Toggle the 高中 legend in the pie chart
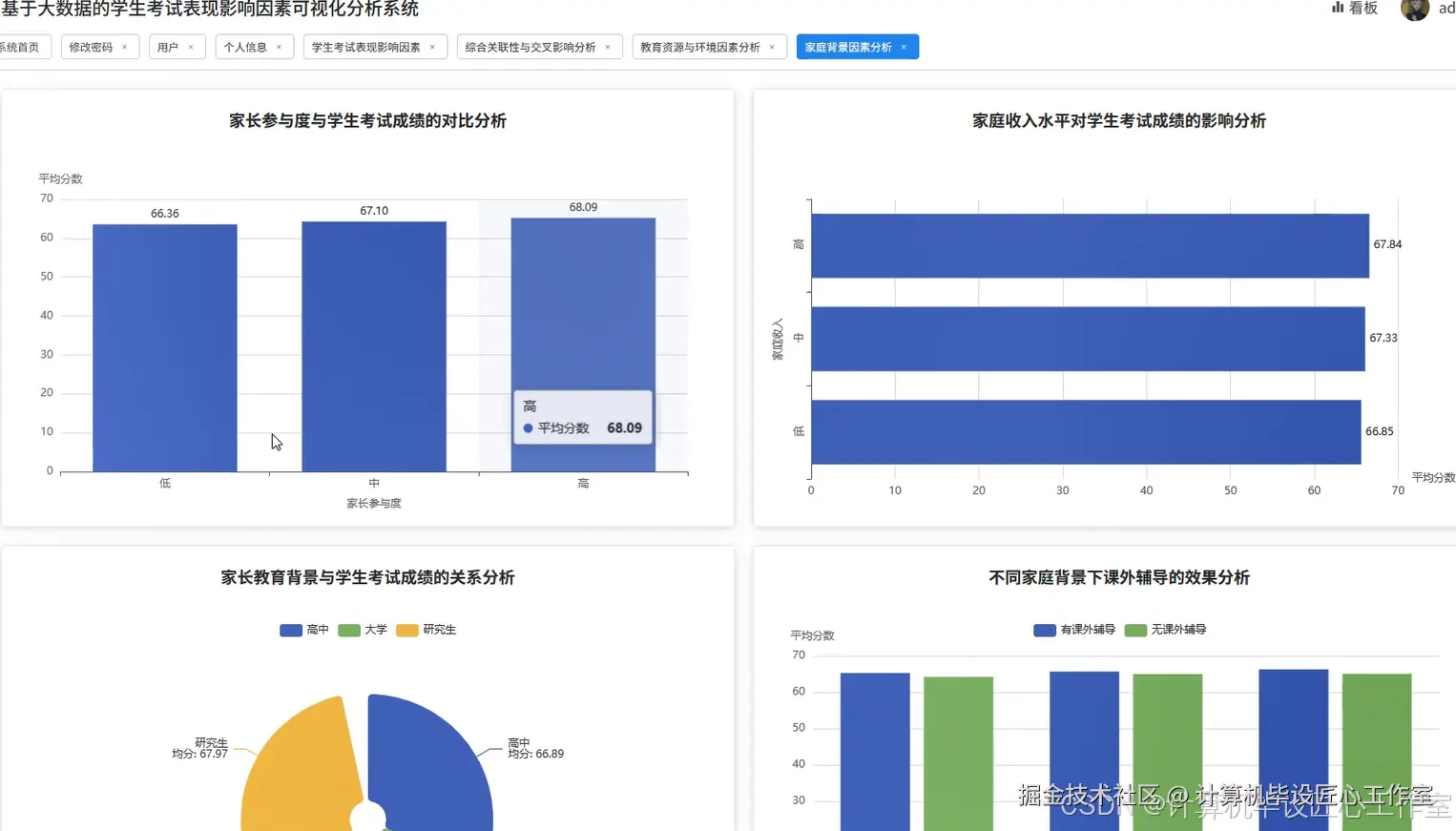This screenshot has height=831, width=1456. [x=307, y=630]
